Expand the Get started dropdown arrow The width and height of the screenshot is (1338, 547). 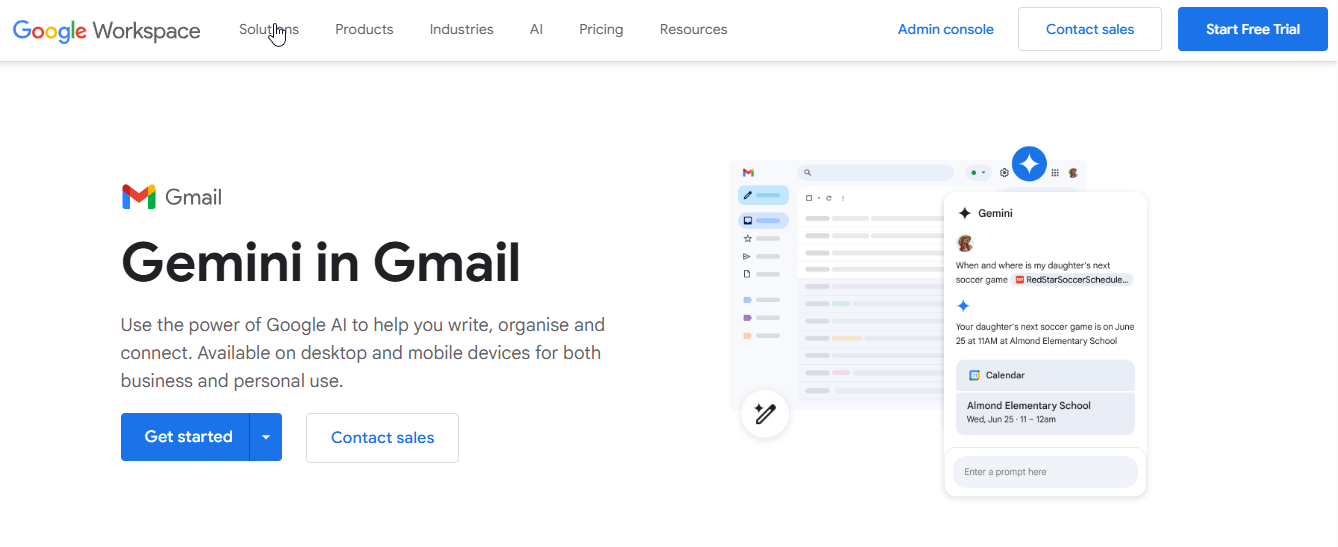coord(266,437)
